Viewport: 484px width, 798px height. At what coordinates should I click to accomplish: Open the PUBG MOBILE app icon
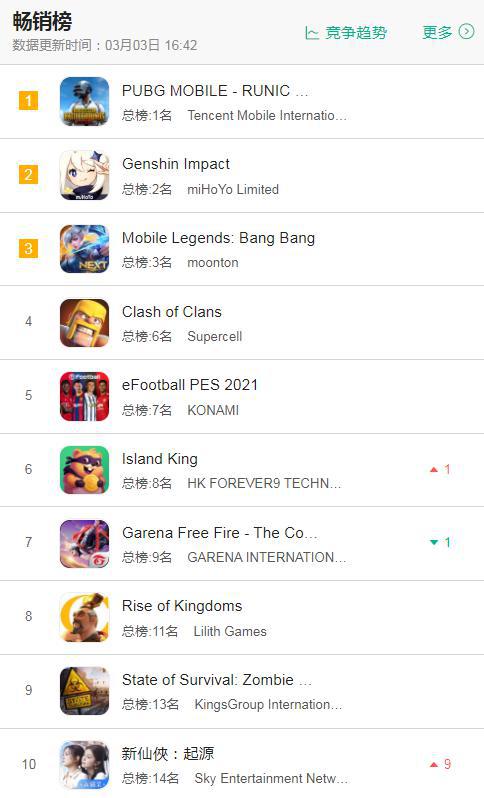point(84,101)
